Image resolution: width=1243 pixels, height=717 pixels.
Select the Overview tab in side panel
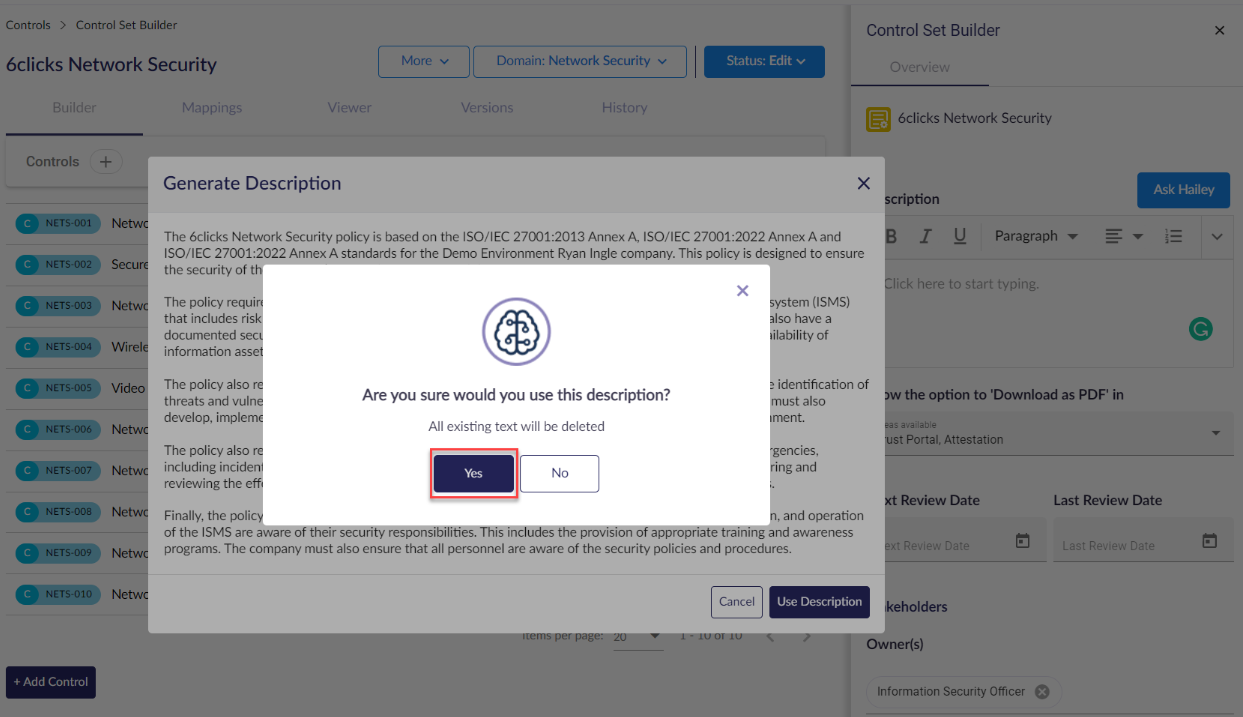[920, 67]
